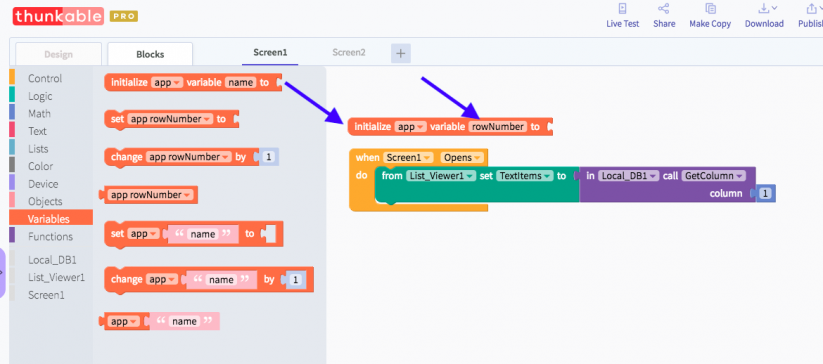The image size is (823, 364).
Task: Click the orange Control category color swatch
Action: (12, 78)
